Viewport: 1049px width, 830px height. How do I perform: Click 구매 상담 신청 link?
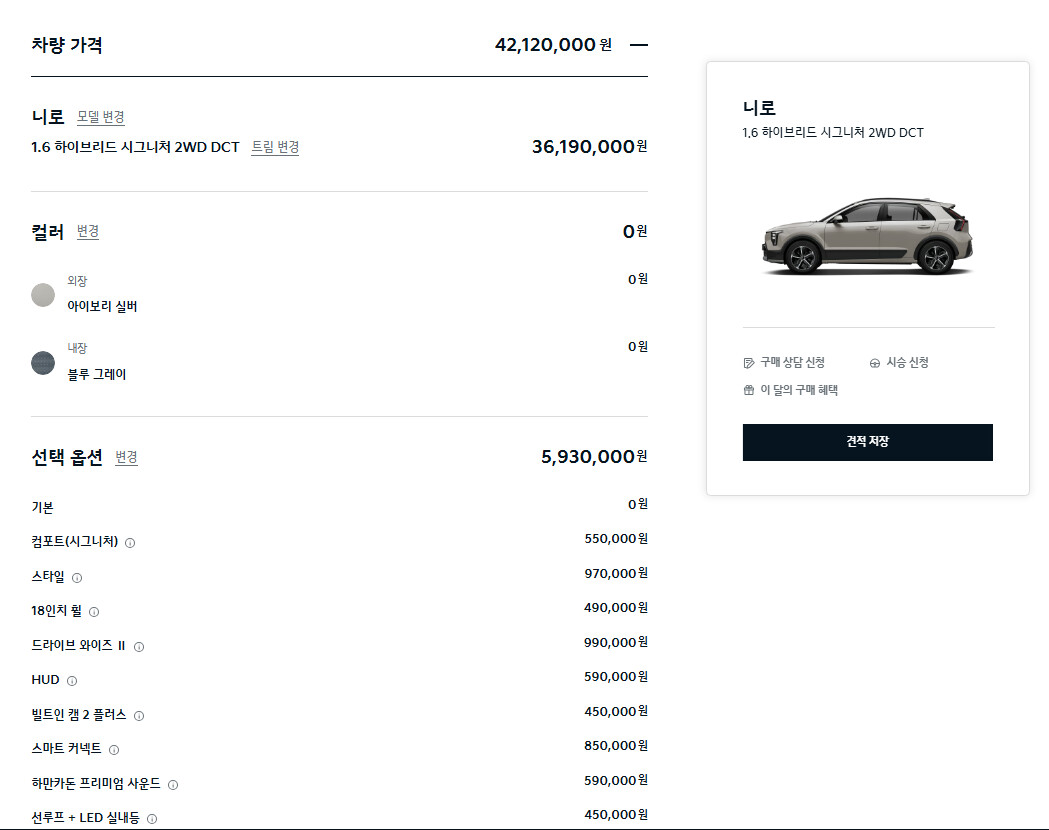point(785,362)
